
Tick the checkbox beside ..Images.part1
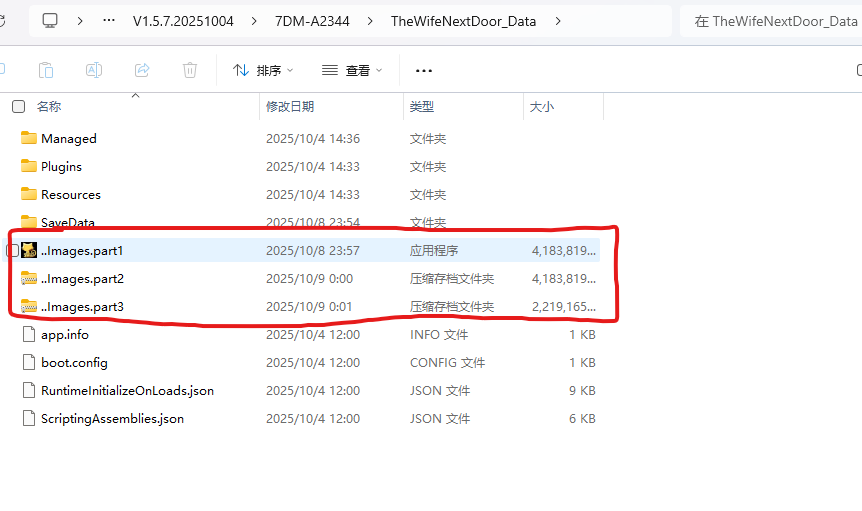click(x=12, y=251)
